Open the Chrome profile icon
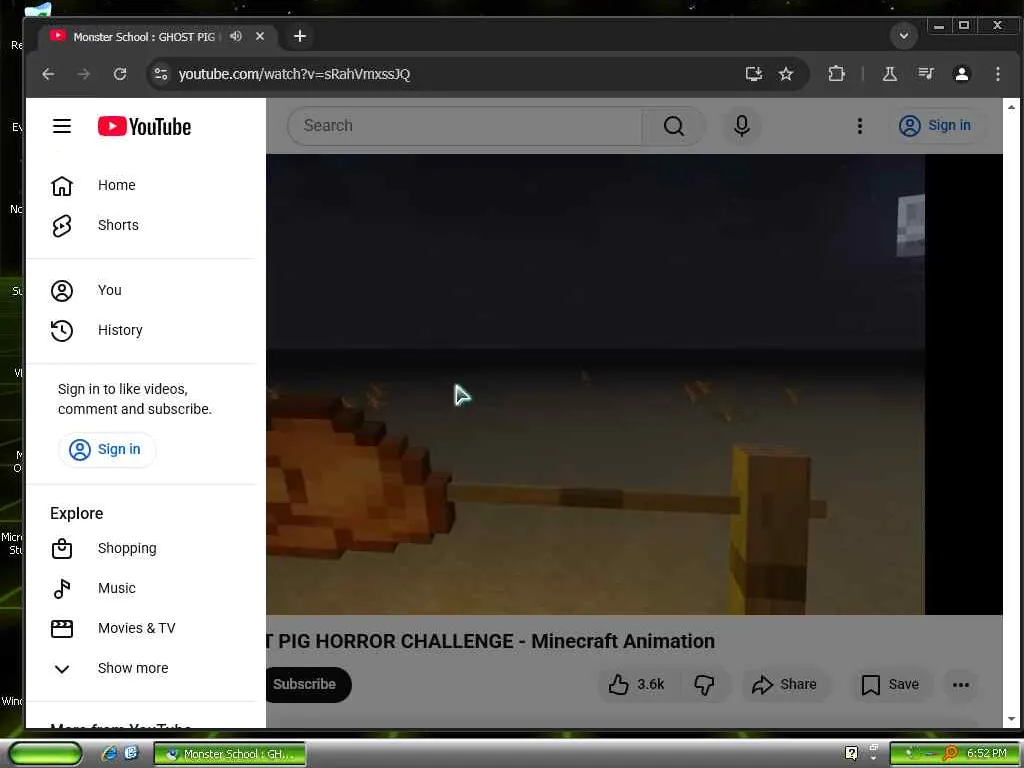 (x=962, y=74)
